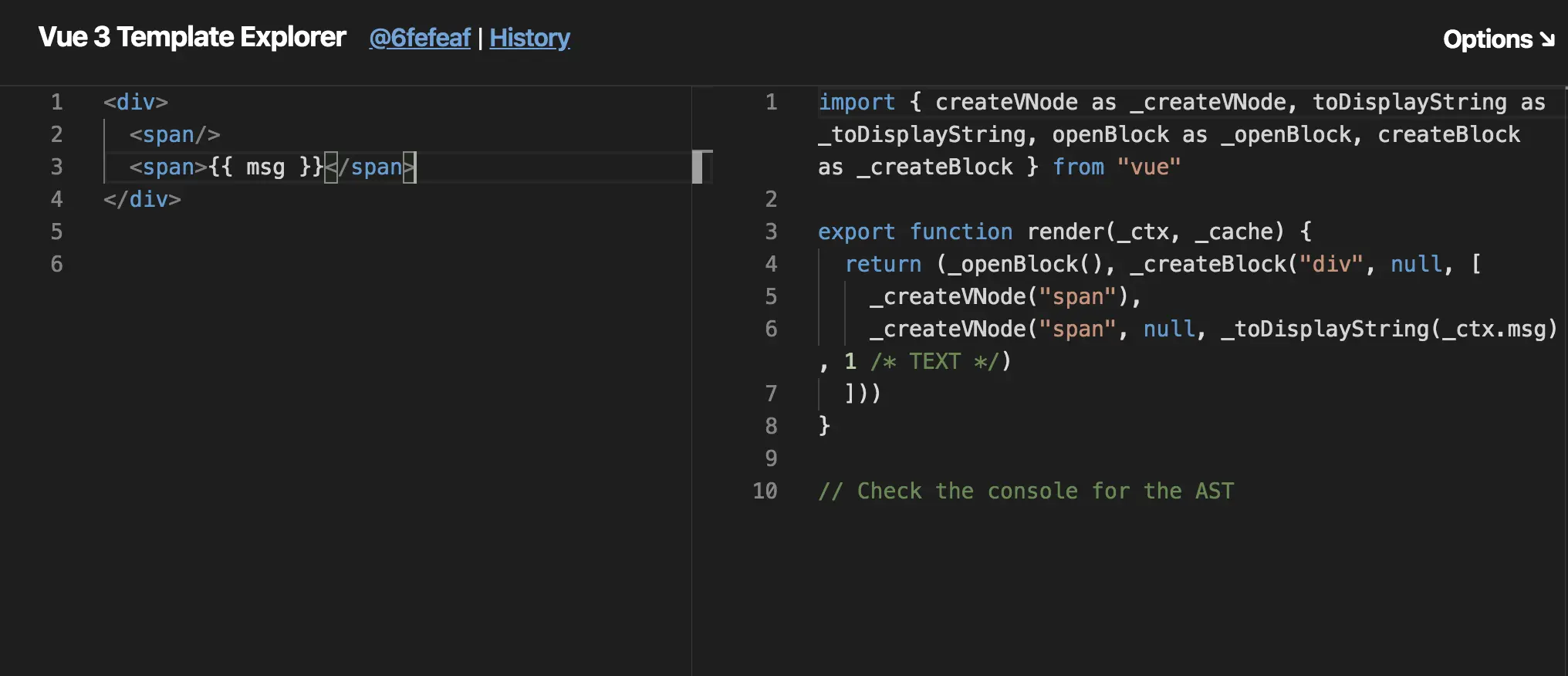The width and height of the screenshot is (1568, 676).
Task: Click the scrollbar marker in the template editor
Action: point(697,167)
